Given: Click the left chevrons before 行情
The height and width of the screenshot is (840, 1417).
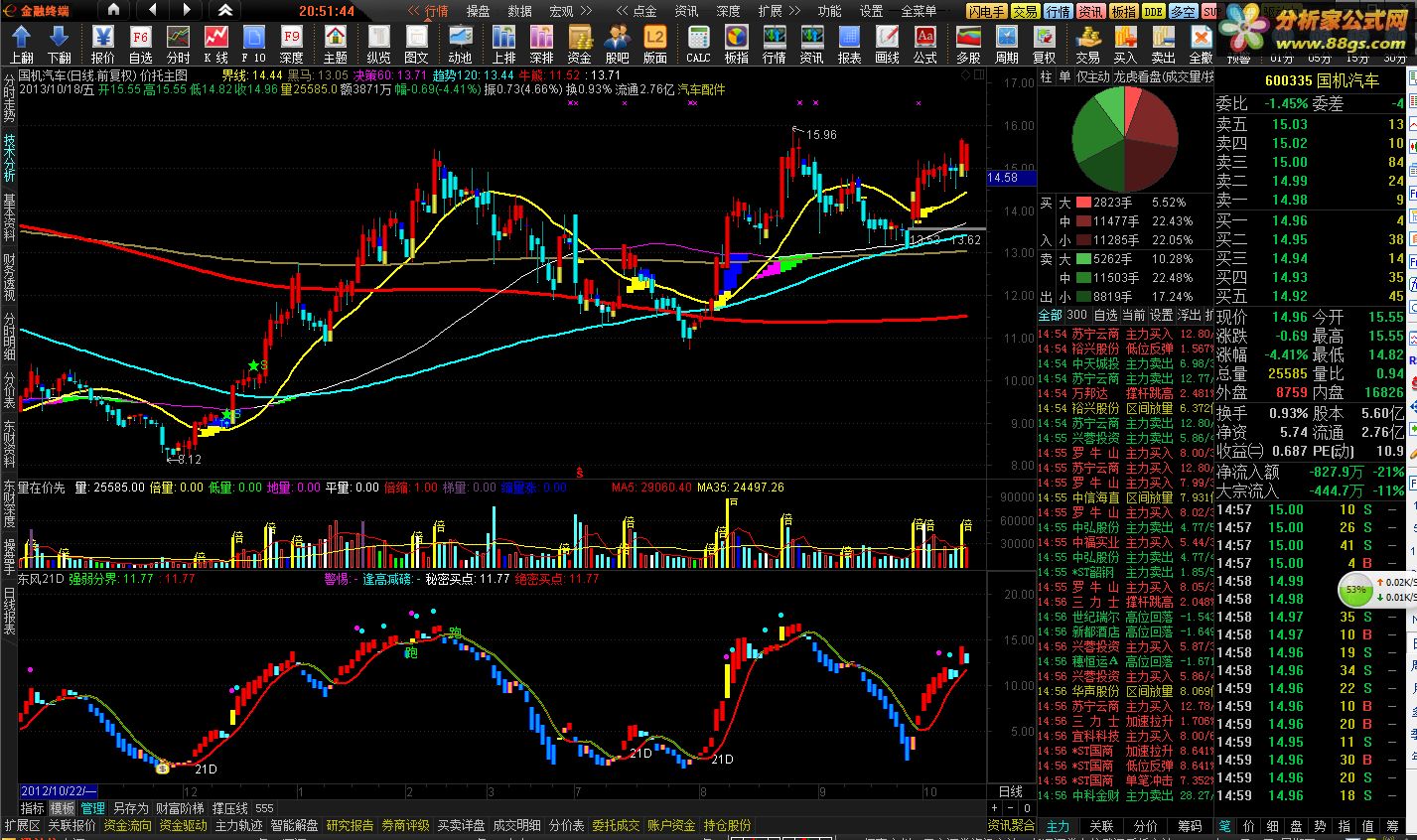Looking at the screenshot, I should 412,11.
